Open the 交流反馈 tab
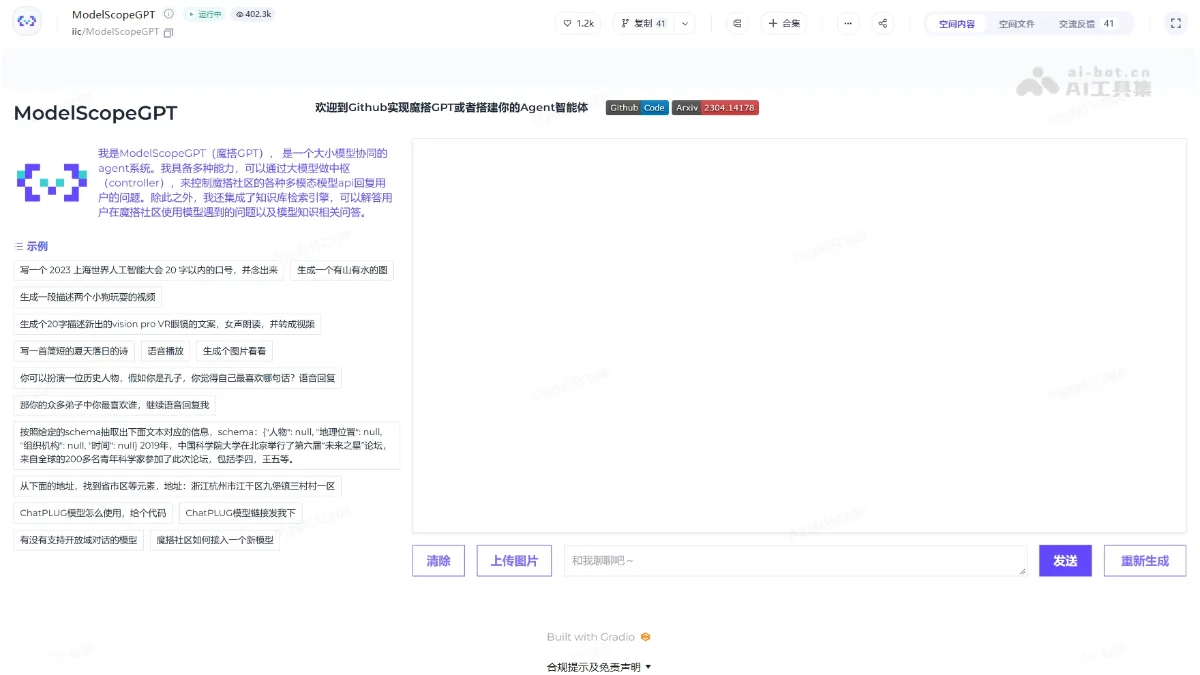 (1087, 23)
